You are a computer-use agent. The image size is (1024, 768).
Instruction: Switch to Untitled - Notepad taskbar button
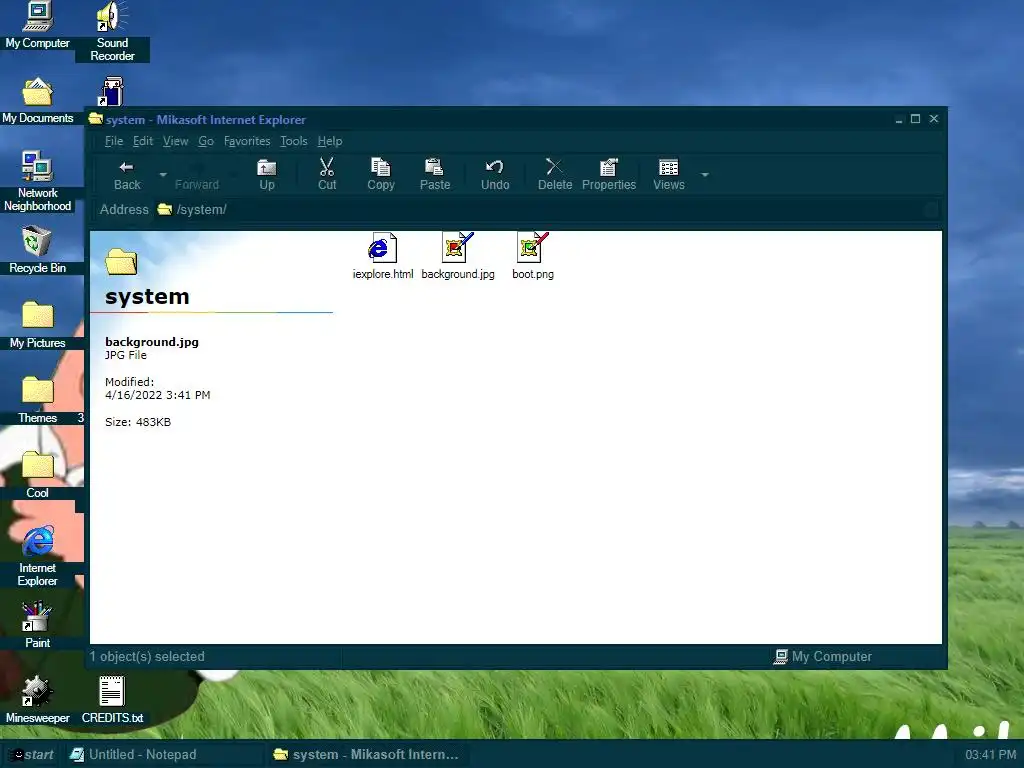[163, 755]
